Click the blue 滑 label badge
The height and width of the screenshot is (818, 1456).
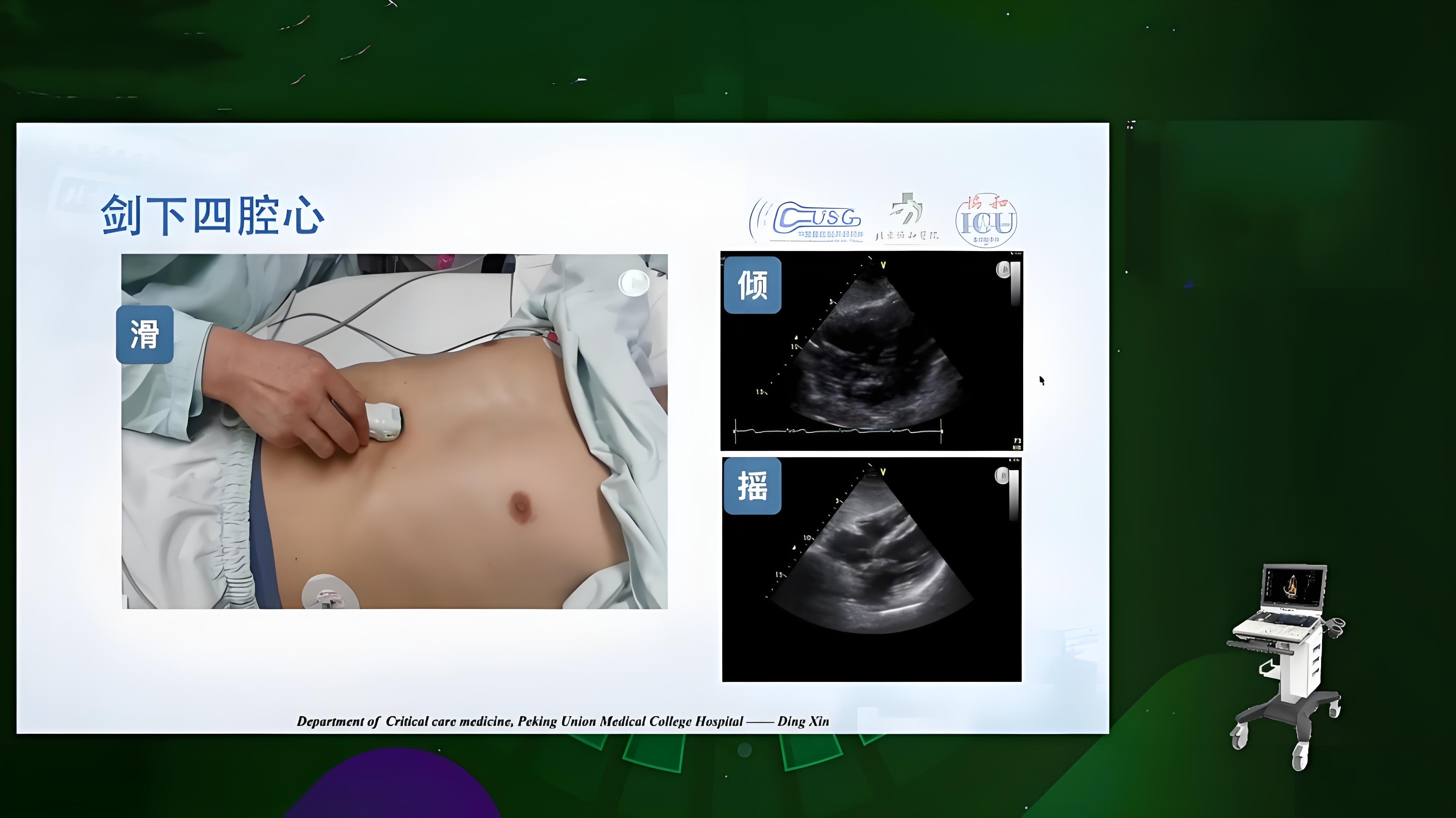pos(145,334)
